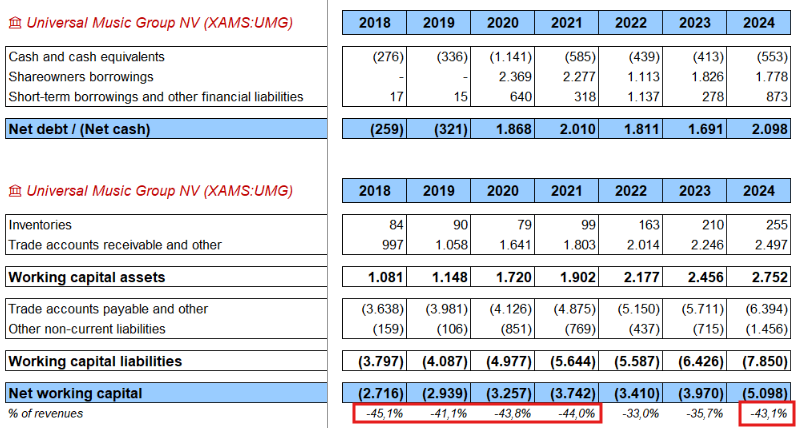796x428 pixels.
Task: Select the net debt value (259) for 2018
Action: [x=387, y=129]
